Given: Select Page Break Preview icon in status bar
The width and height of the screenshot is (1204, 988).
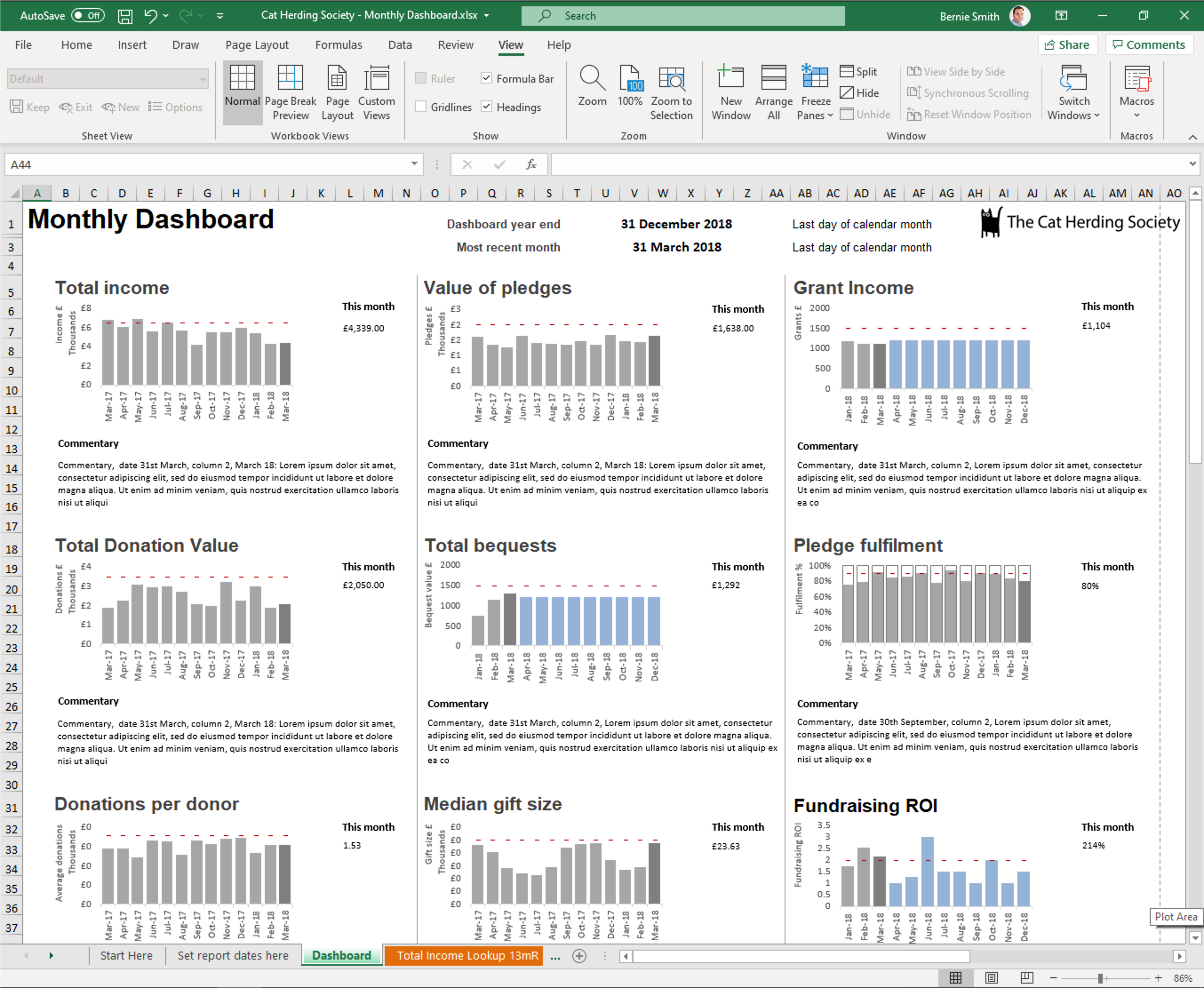Looking at the screenshot, I should [x=1026, y=978].
